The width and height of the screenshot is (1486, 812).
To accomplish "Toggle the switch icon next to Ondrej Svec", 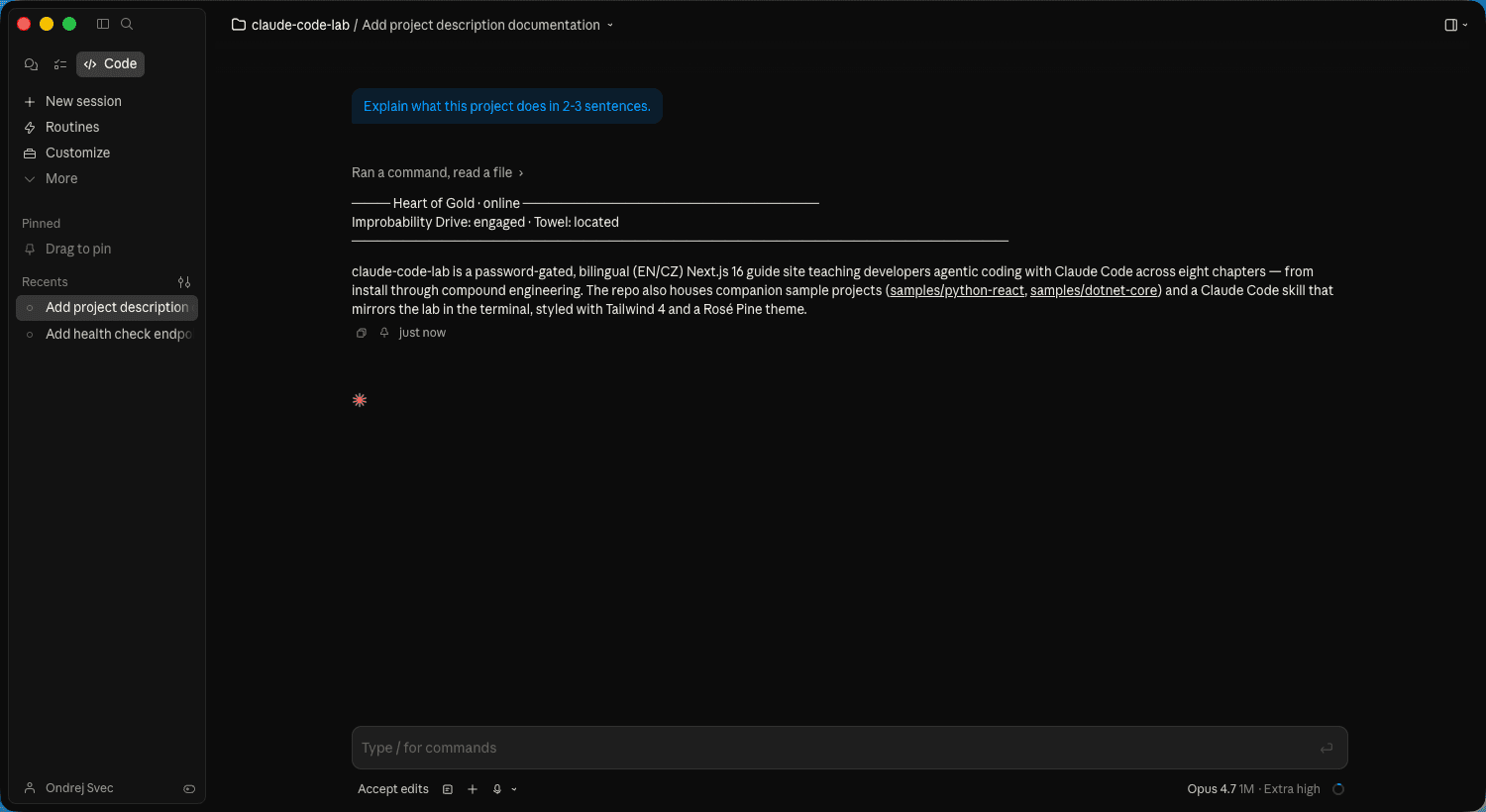I will click(x=189, y=789).
